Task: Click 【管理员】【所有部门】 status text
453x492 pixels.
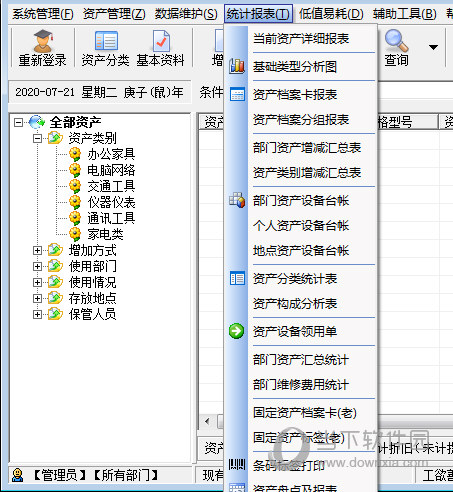Action: point(96,475)
